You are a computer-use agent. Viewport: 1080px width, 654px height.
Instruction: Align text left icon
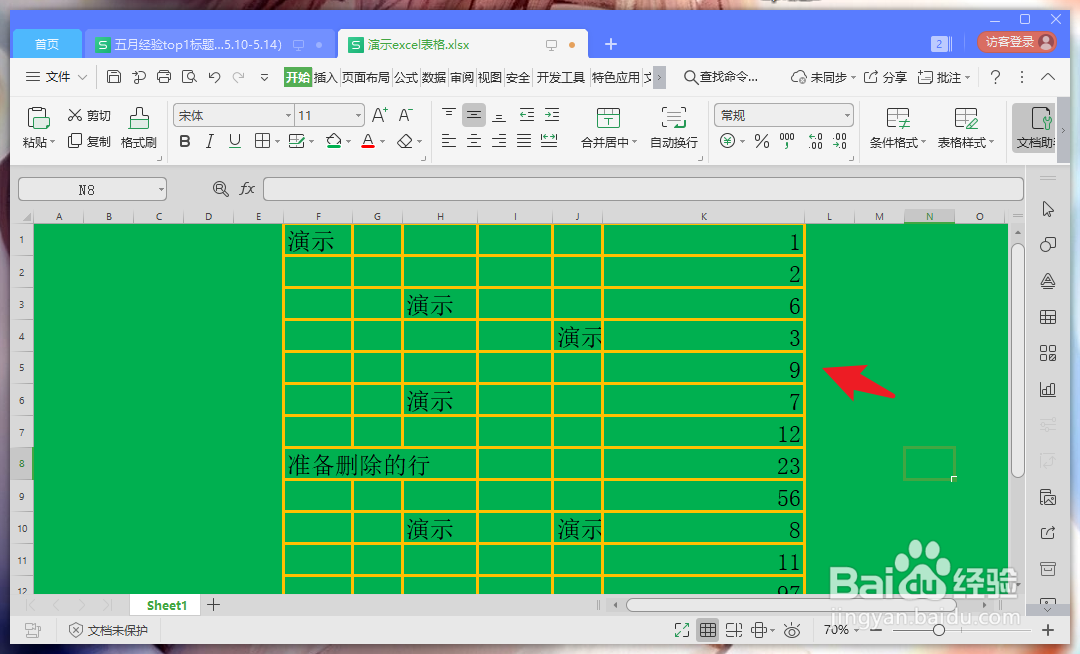click(x=448, y=141)
